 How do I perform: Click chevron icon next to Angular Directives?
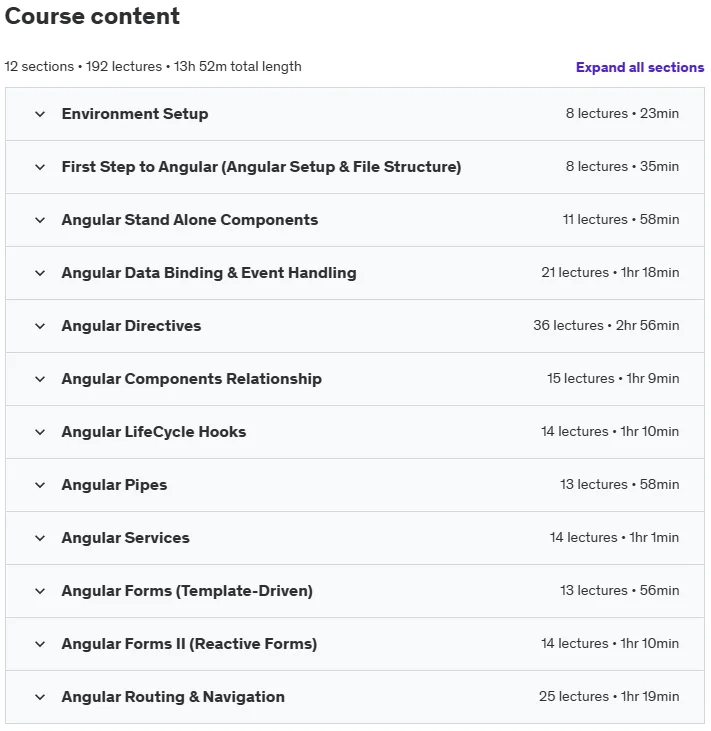tap(40, 326)
